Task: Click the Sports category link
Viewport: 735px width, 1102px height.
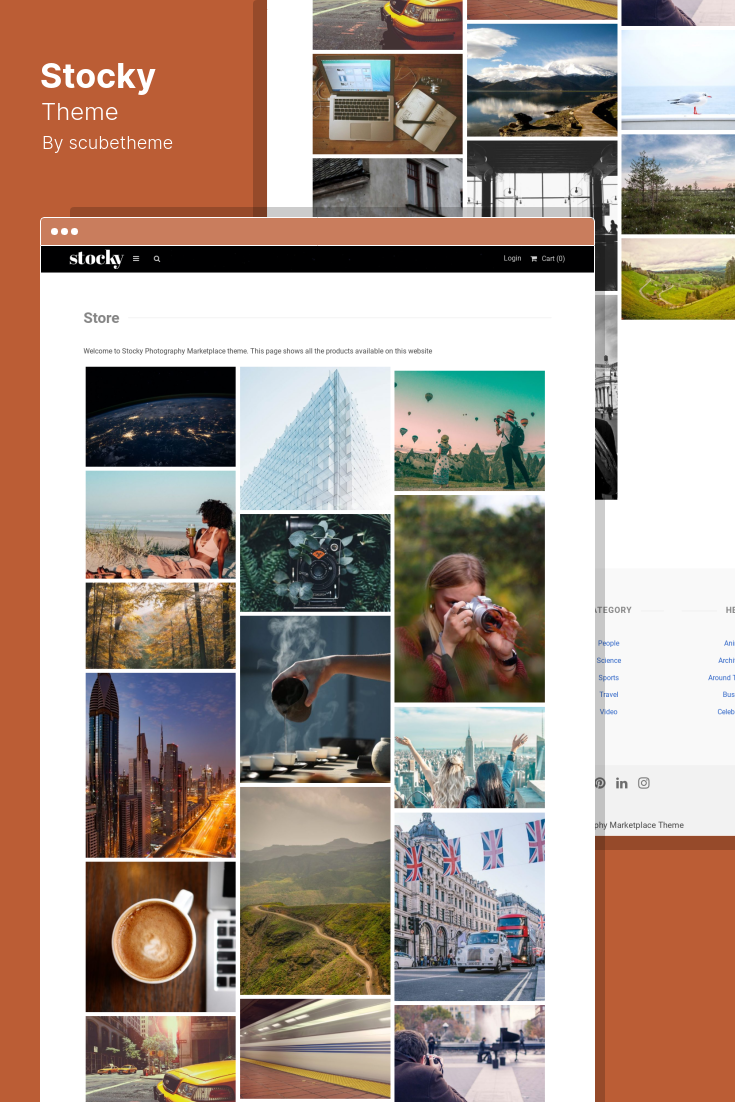Action: (x=609, y=678)
